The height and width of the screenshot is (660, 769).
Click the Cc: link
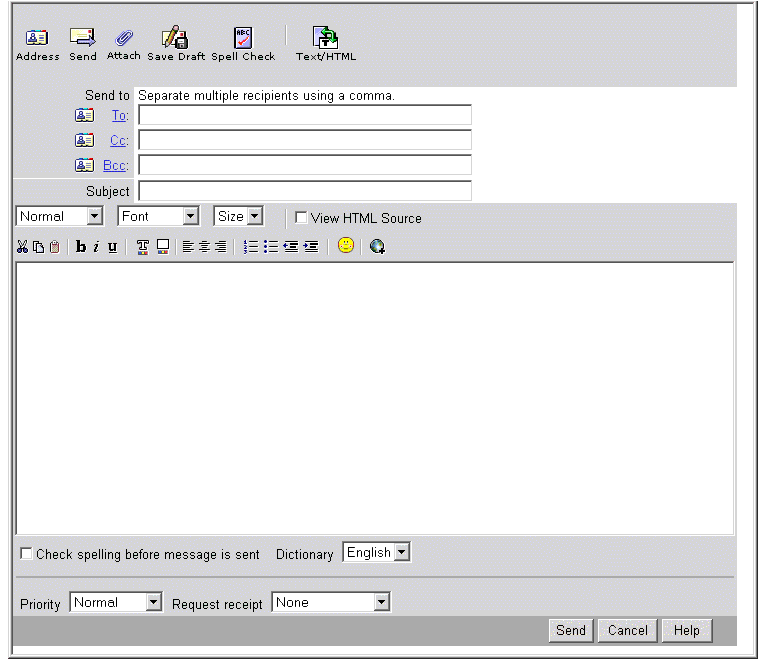[x=119, y=141]
